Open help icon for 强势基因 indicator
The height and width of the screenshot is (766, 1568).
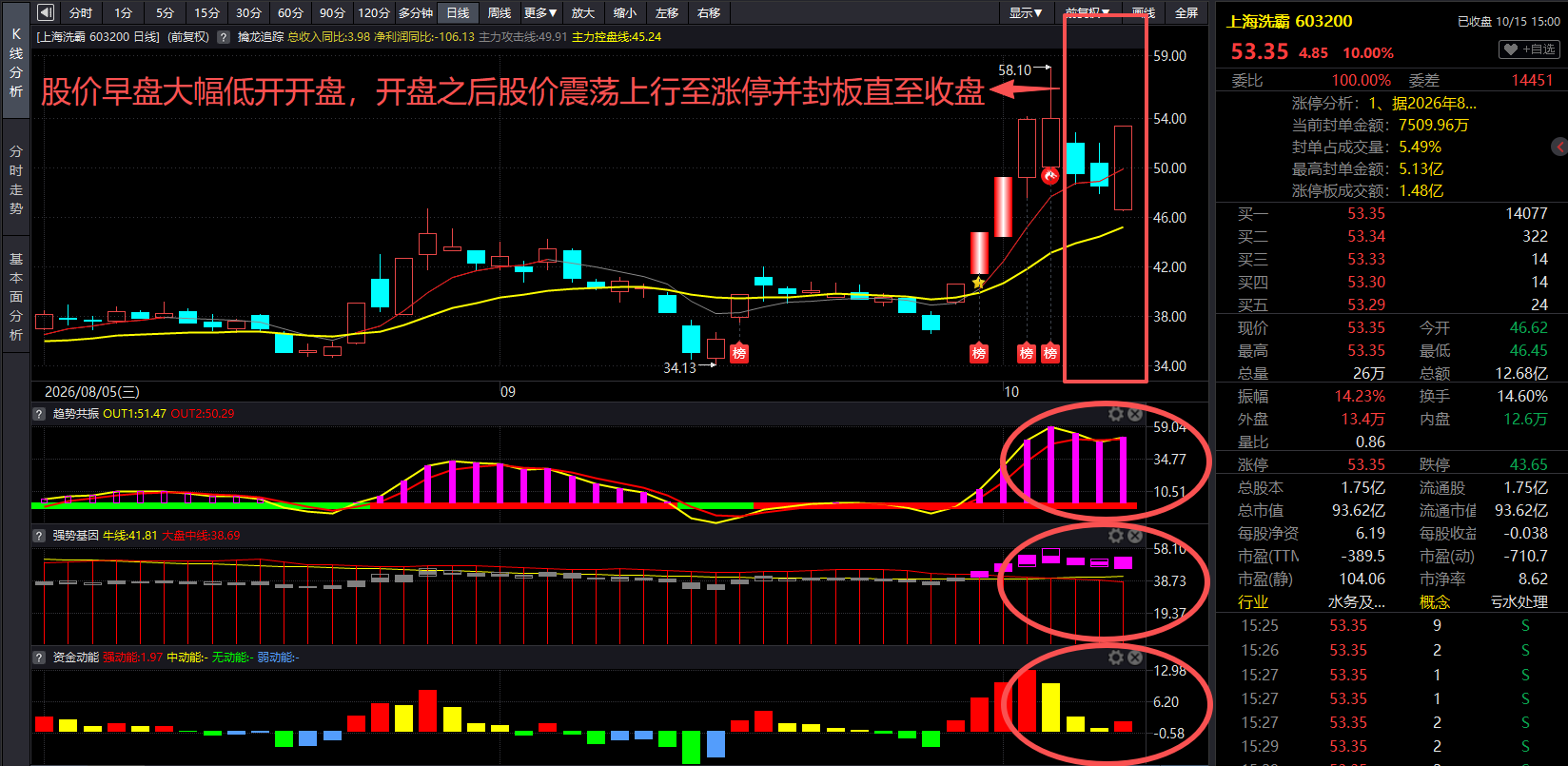click(39, 536)
